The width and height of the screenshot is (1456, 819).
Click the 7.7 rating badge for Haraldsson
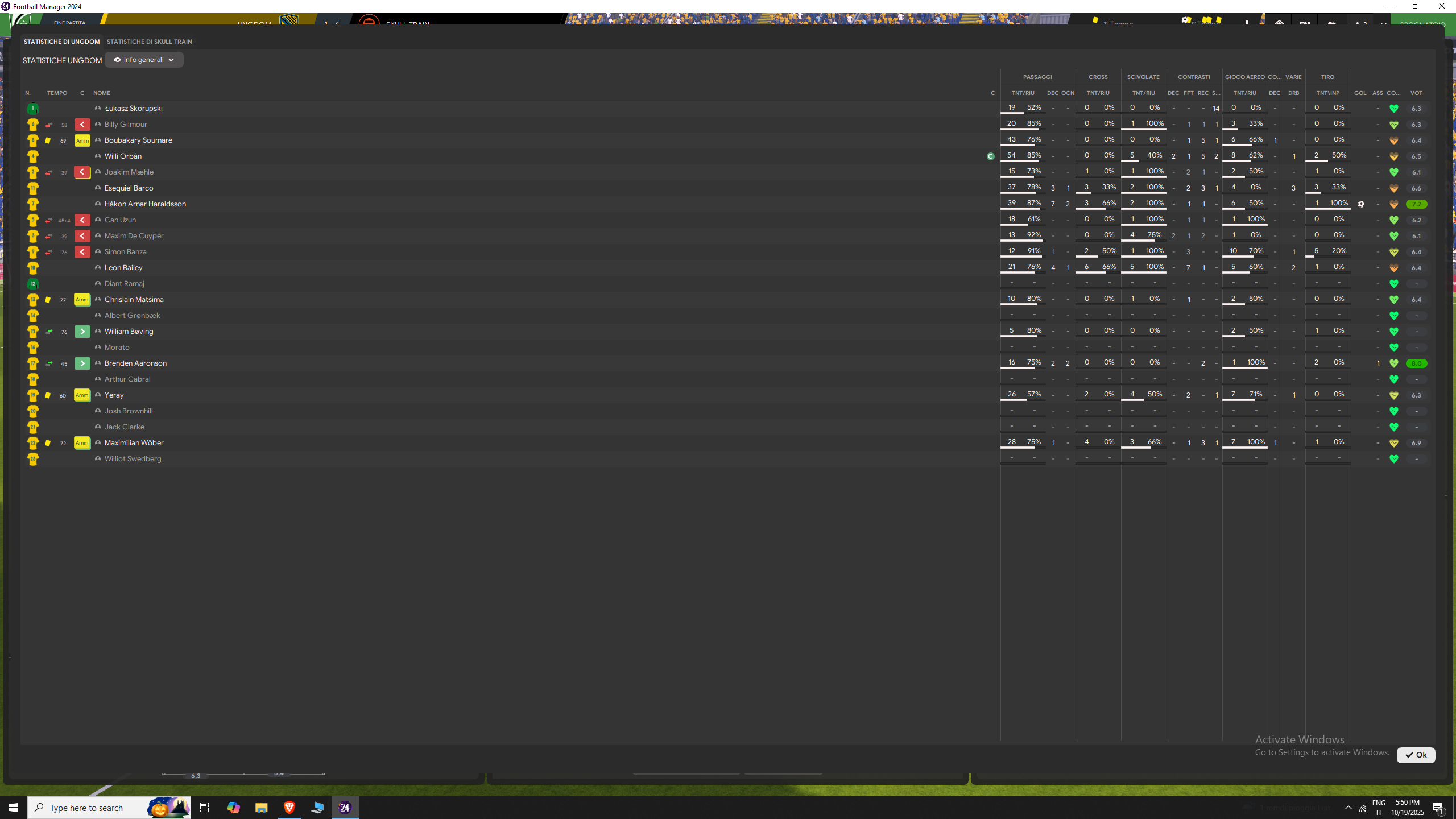click(1416, 204)
